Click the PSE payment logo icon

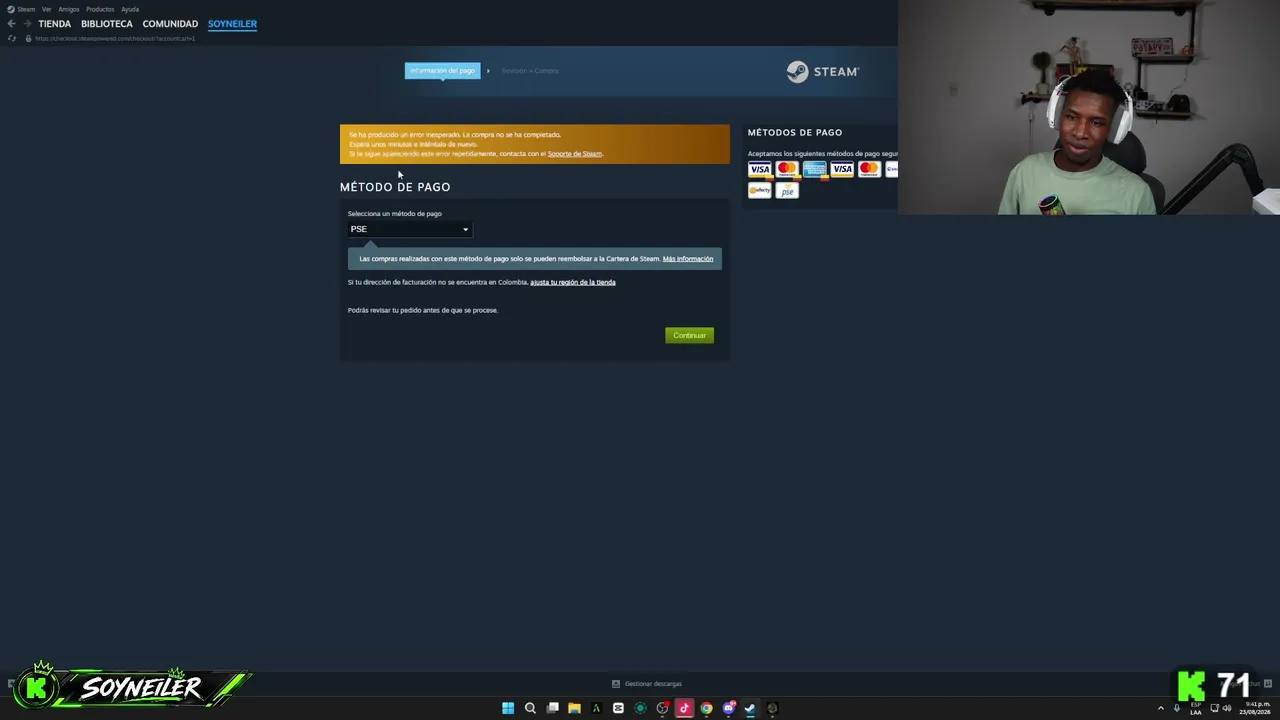(x=787, y=190)
